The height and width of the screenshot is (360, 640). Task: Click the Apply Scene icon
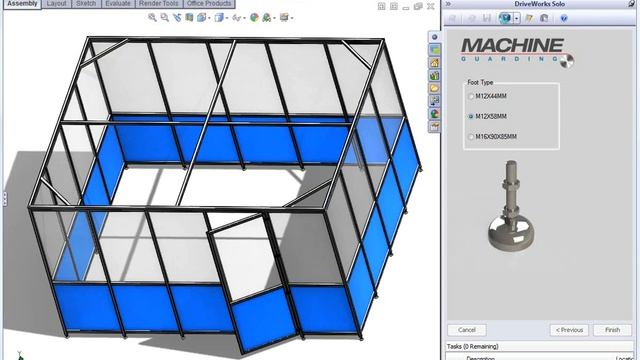(267, 18)
